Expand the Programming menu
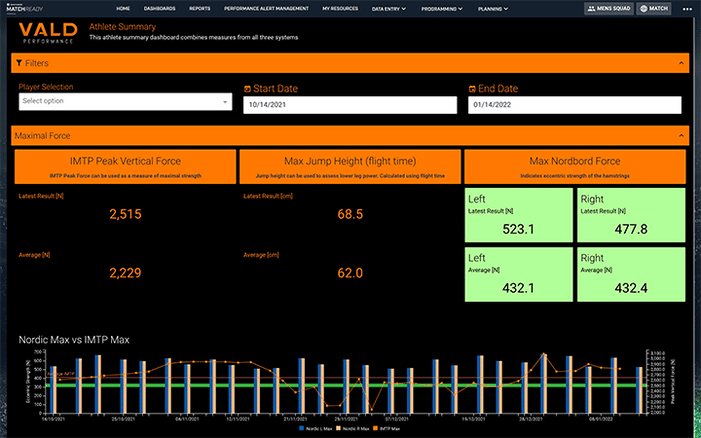 coord(442,8)
